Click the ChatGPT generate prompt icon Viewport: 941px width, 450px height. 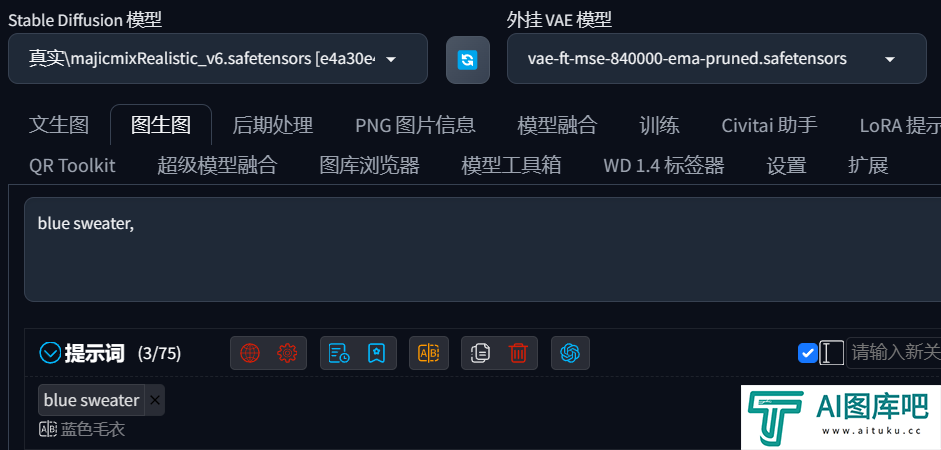tap(570, 353)
